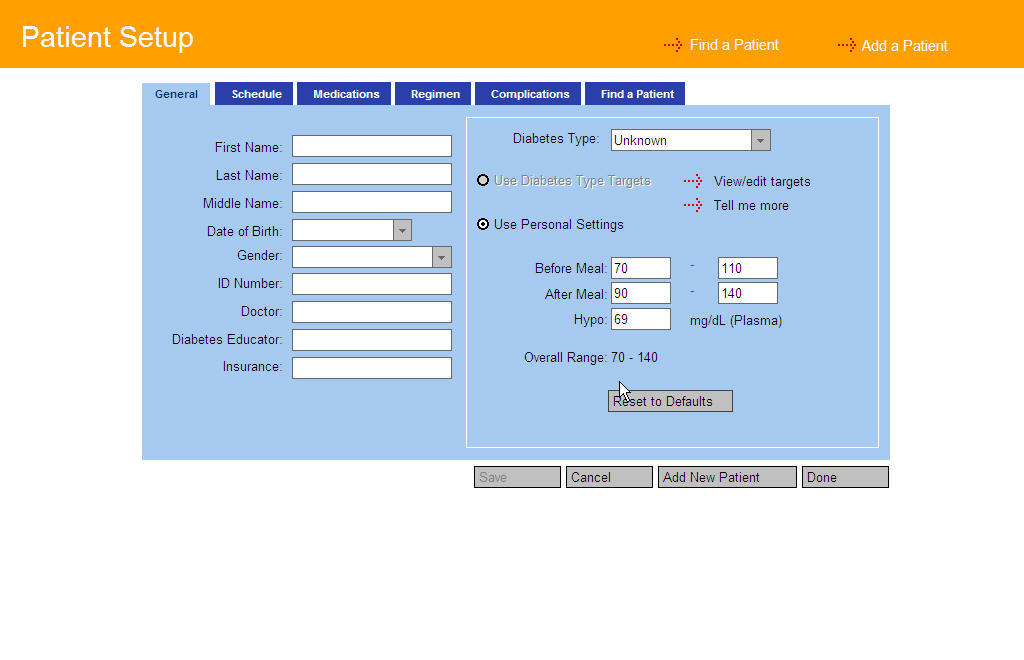
Task: Open the Medications tab
Action: pos(346,94)
